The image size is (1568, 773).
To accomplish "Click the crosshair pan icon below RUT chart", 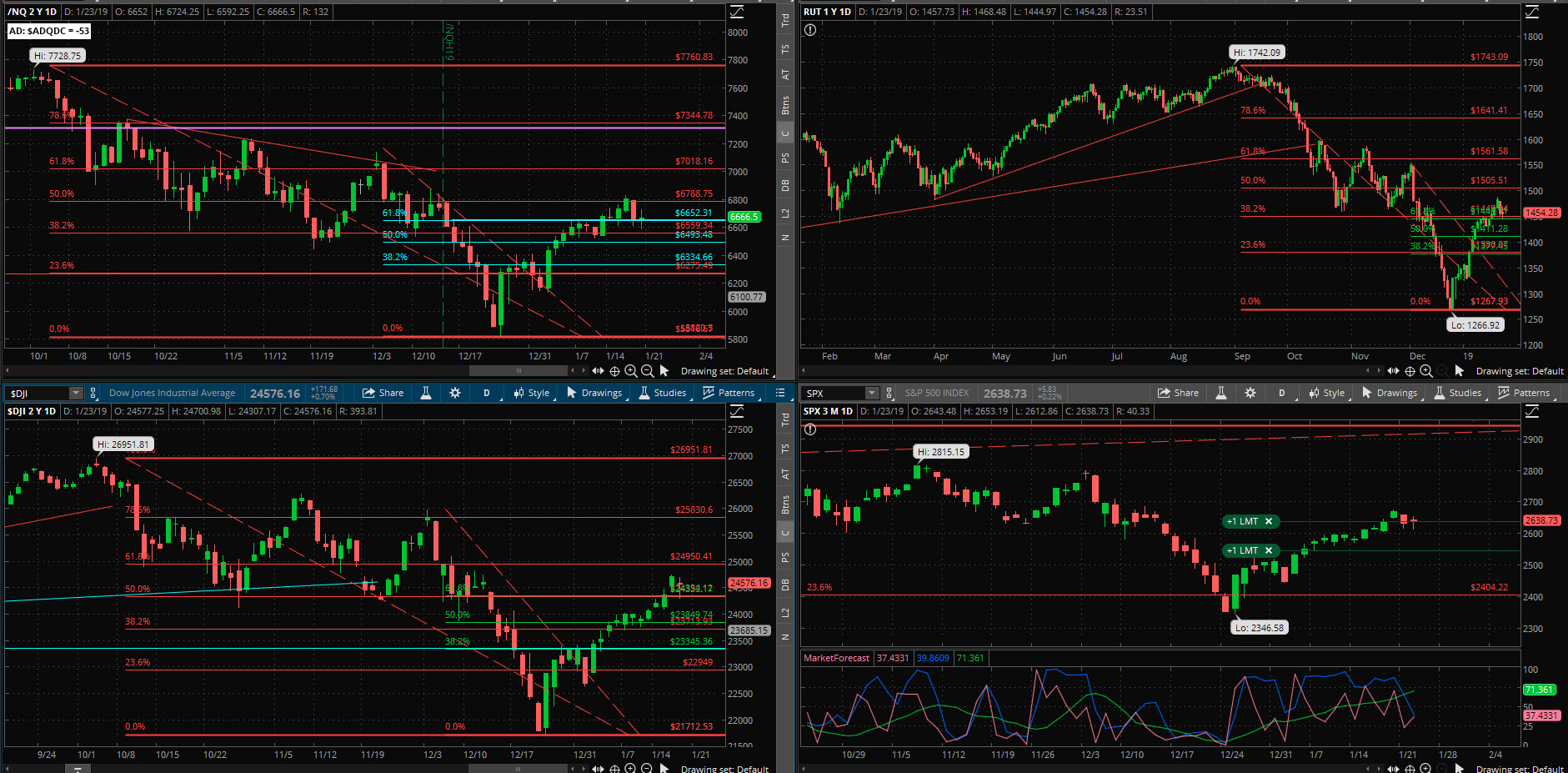I will pos(1410,371).
